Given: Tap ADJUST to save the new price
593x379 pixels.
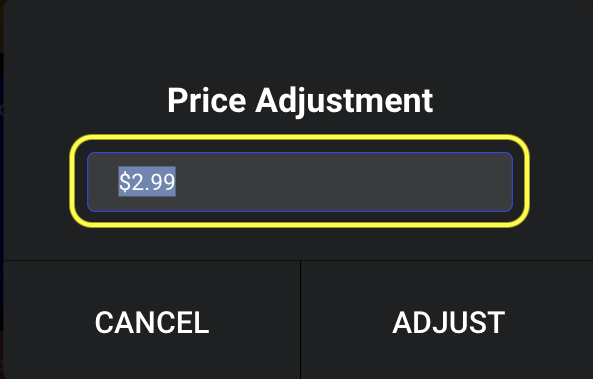Looking at the screenshot, I should pos(448,322).
